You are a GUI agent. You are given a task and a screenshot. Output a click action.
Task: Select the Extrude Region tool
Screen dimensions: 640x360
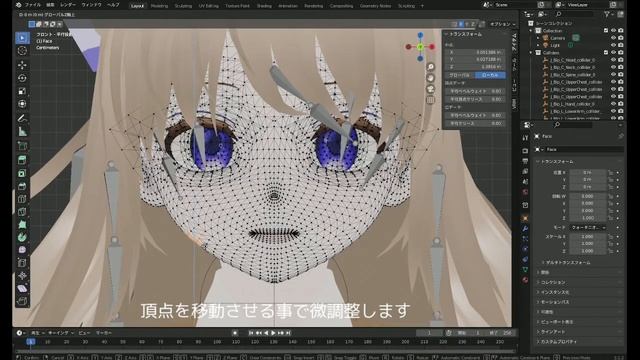click(22, 160)
